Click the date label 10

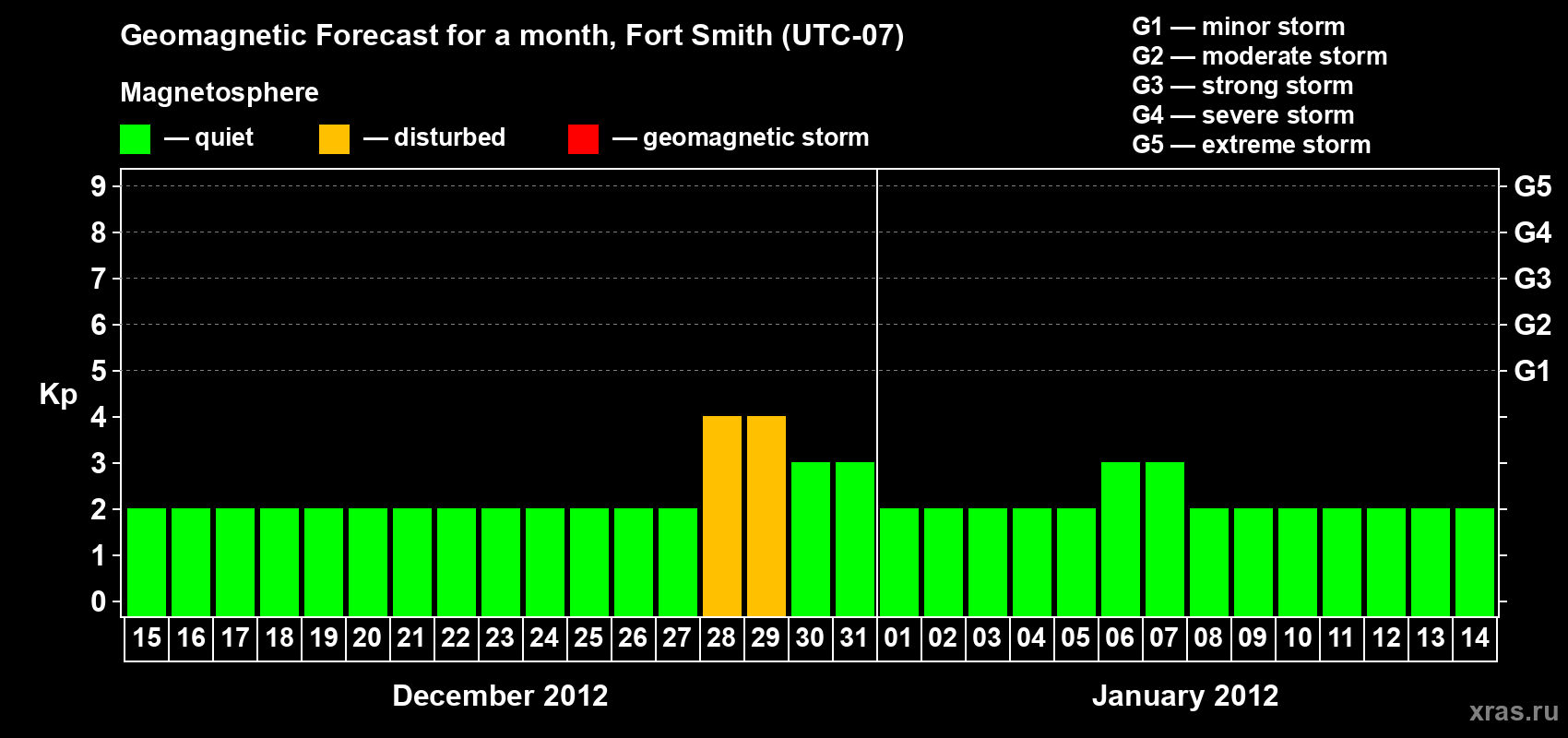(x=1298, y=637)
